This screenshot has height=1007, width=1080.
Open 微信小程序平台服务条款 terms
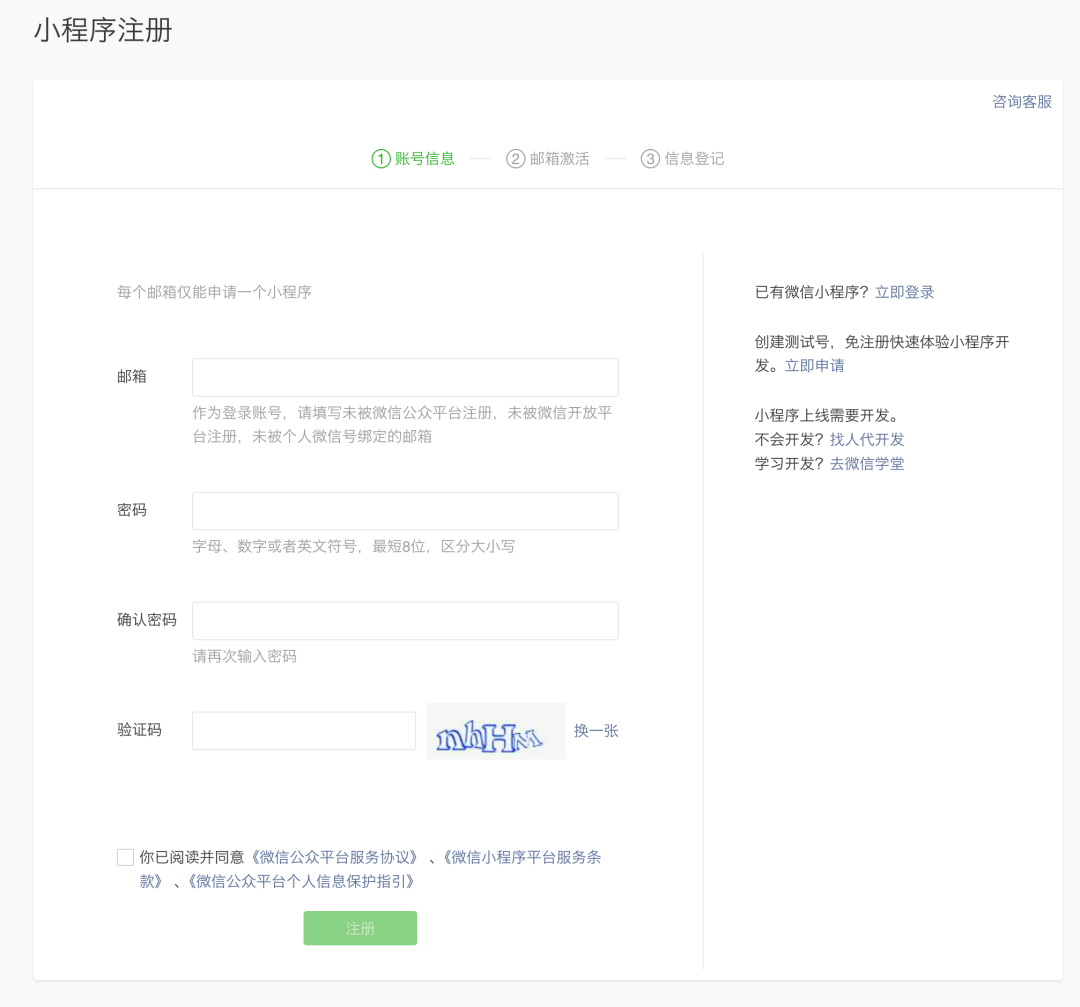[522, 857]
